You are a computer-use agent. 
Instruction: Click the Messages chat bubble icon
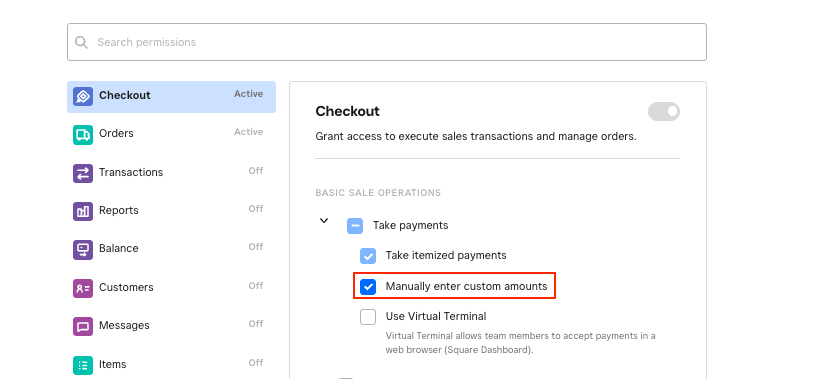click(83, 327)
